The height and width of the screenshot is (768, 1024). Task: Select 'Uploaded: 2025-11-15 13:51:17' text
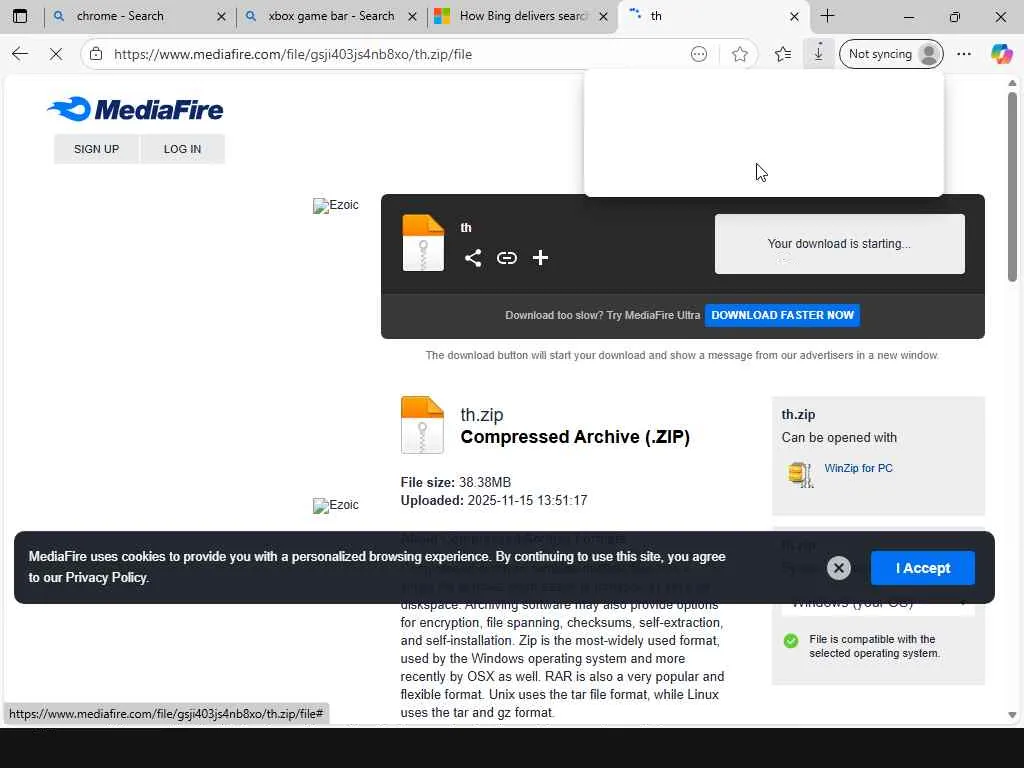point(494,501)
